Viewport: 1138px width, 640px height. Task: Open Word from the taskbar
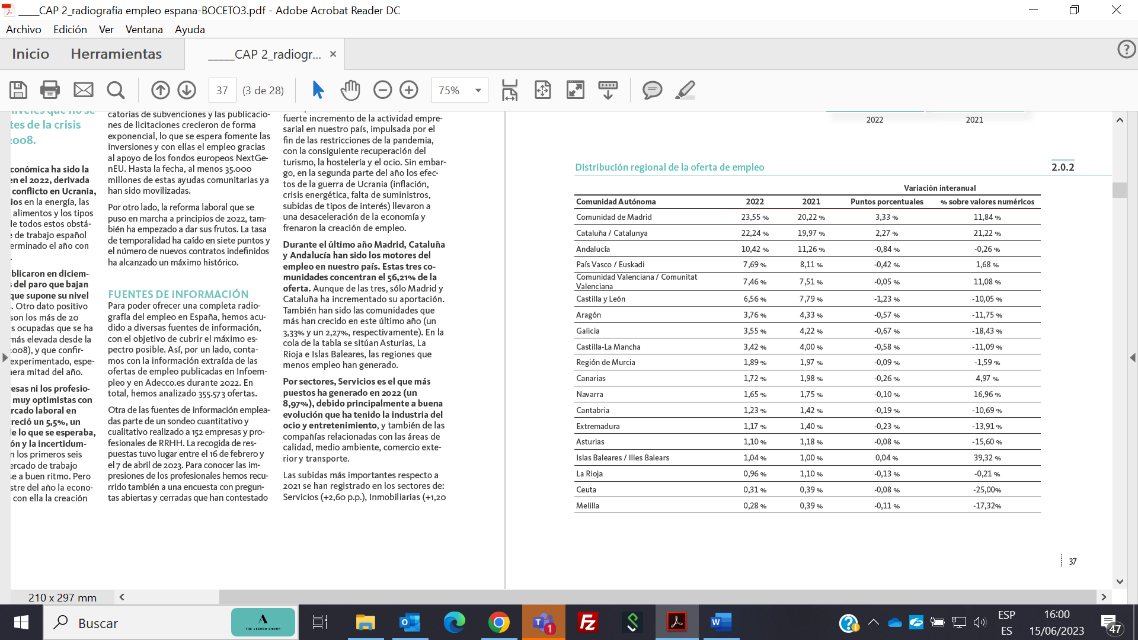[721, 623]
